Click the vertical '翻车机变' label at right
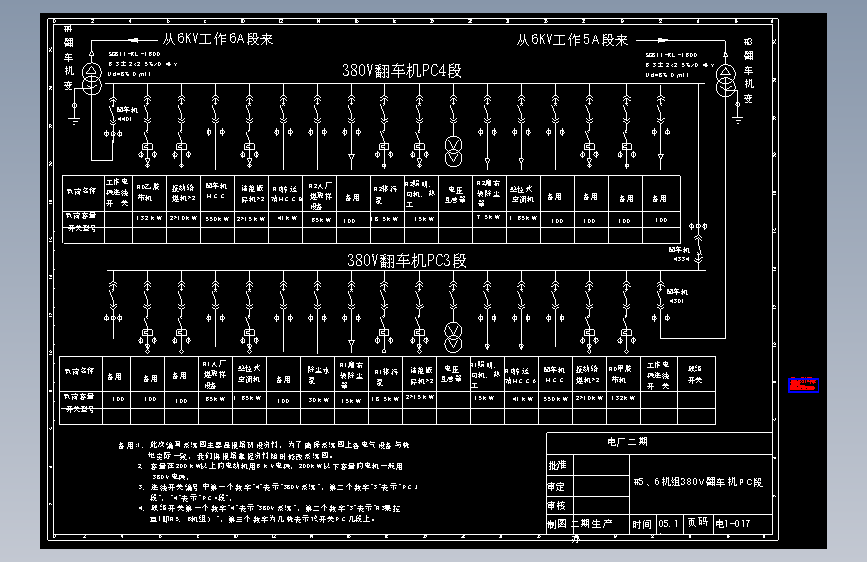867x562 pixels. coord(748,71)
